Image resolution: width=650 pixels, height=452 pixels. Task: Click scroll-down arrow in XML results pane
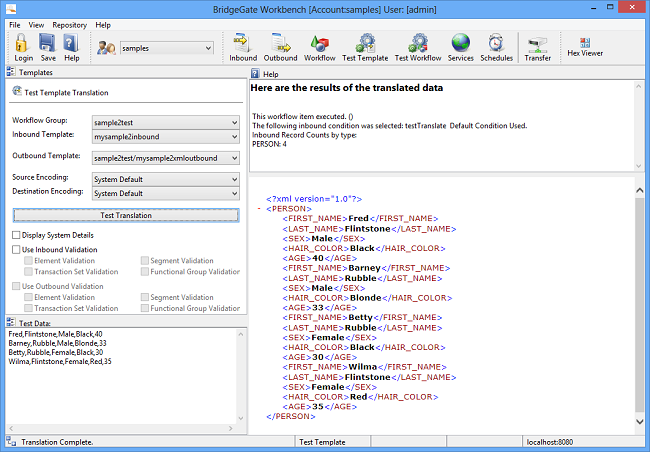point(639,422)
